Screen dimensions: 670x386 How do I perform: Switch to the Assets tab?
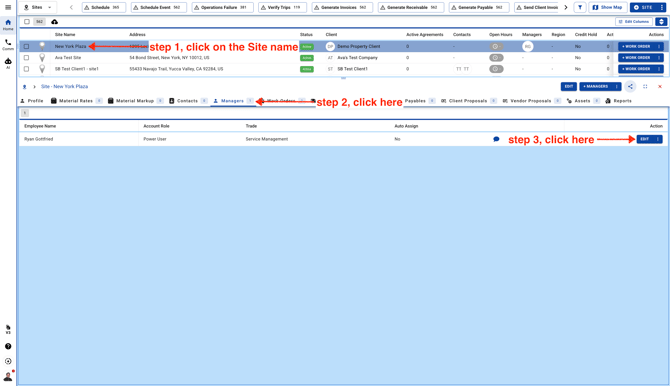pyautogui.click(x=583, y=101)
